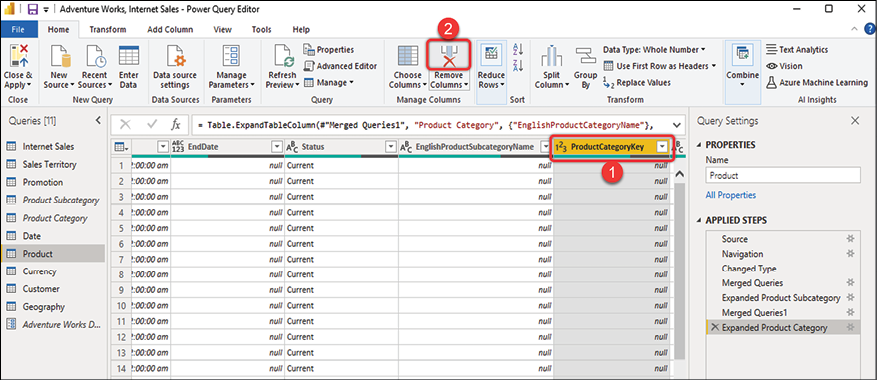This screenshot has width=877, height=380.
Task: Click Replace Values
Action: pos(638,82)
